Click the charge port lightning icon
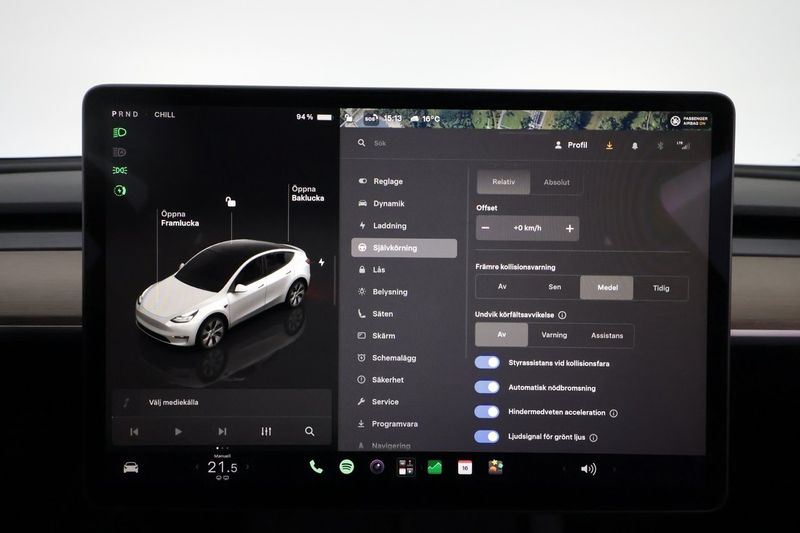 pyautogui.click(x=321, y=262)
